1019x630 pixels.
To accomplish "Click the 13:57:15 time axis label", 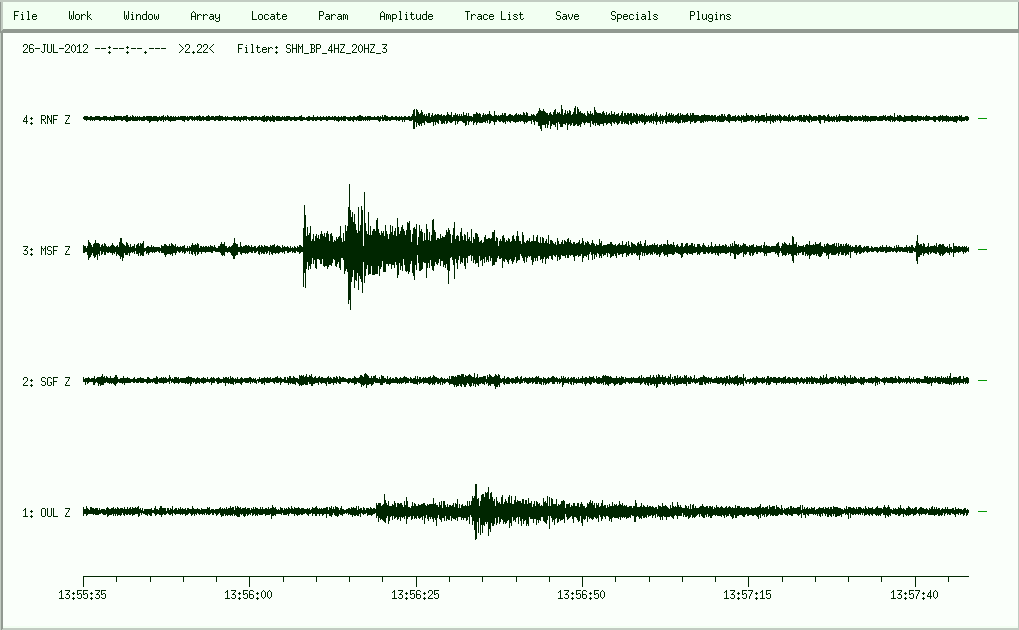I will 749,594.
